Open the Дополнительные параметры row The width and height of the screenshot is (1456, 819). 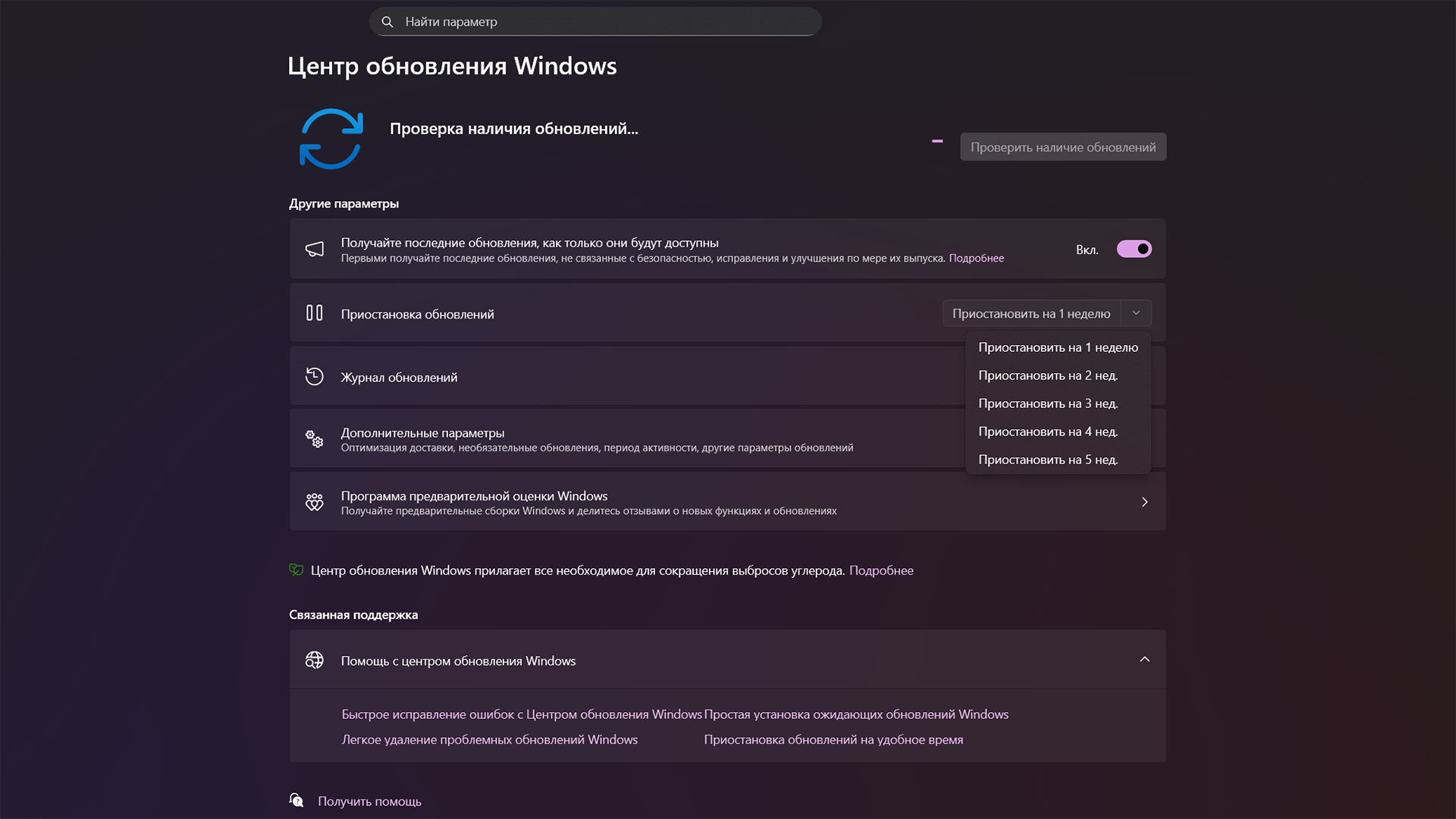click(727, 439)
